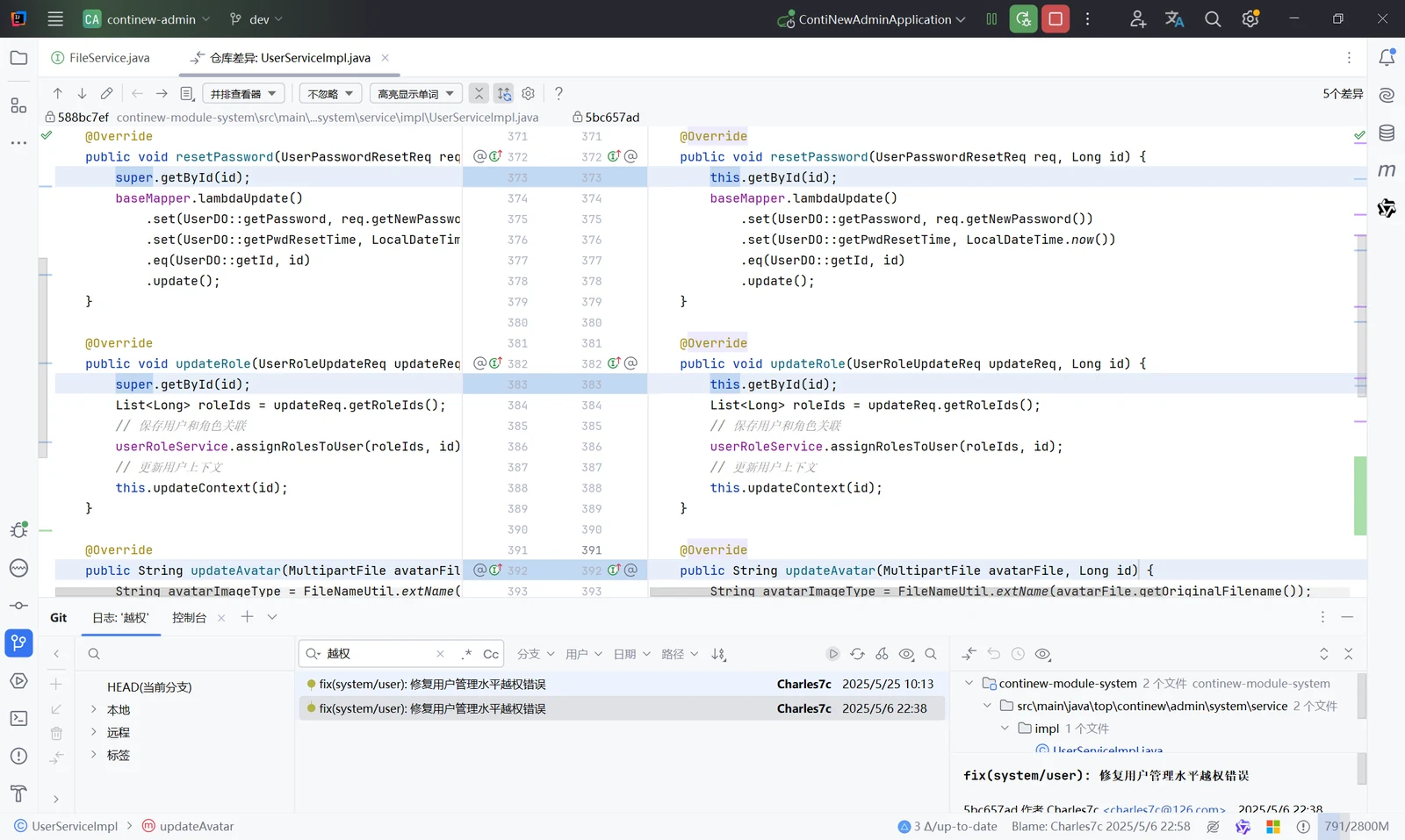This screenshot has width=1405, height=840.
Task: Select the 控制台 console tab
Action: tap(189, 618)
